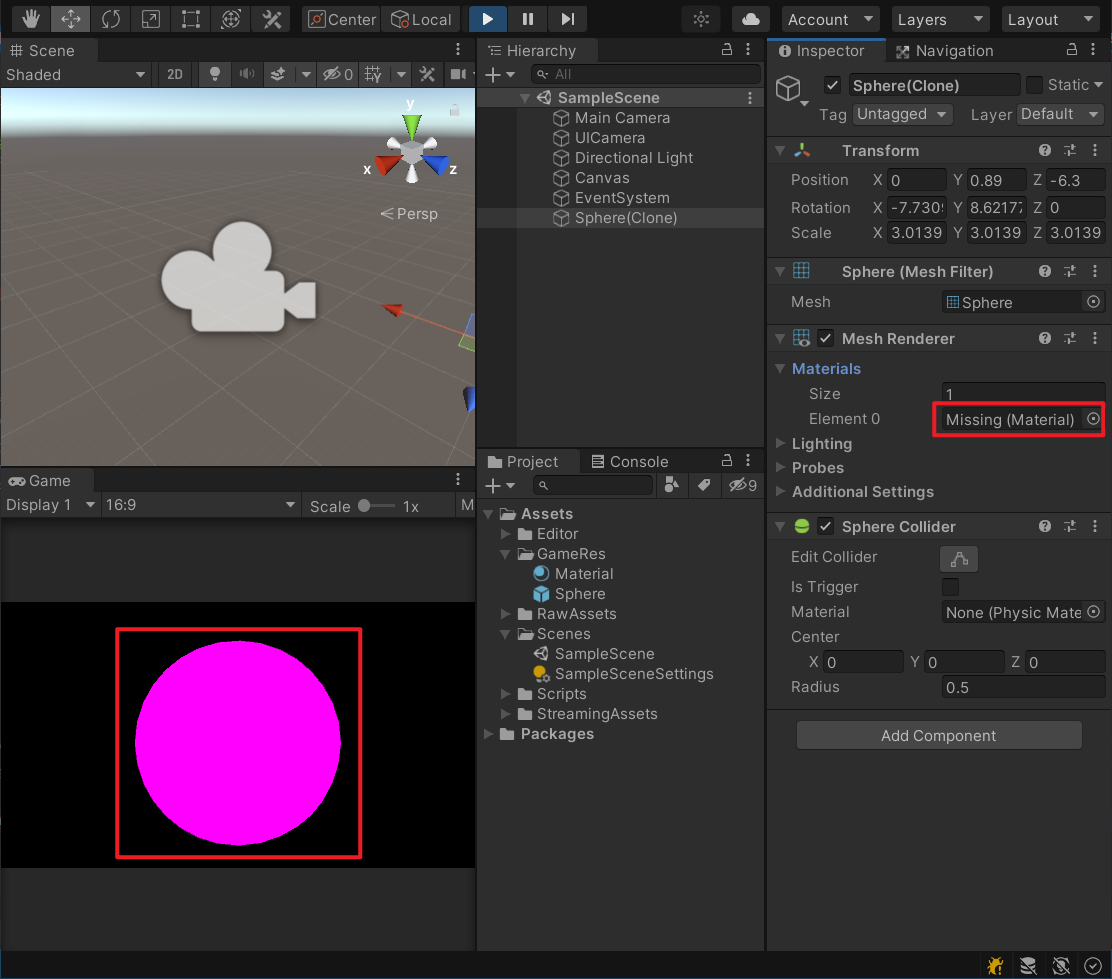Open the Mesh object picker for Sphere
This screenshot has width=1112, height=979.
coord(1093,301)
